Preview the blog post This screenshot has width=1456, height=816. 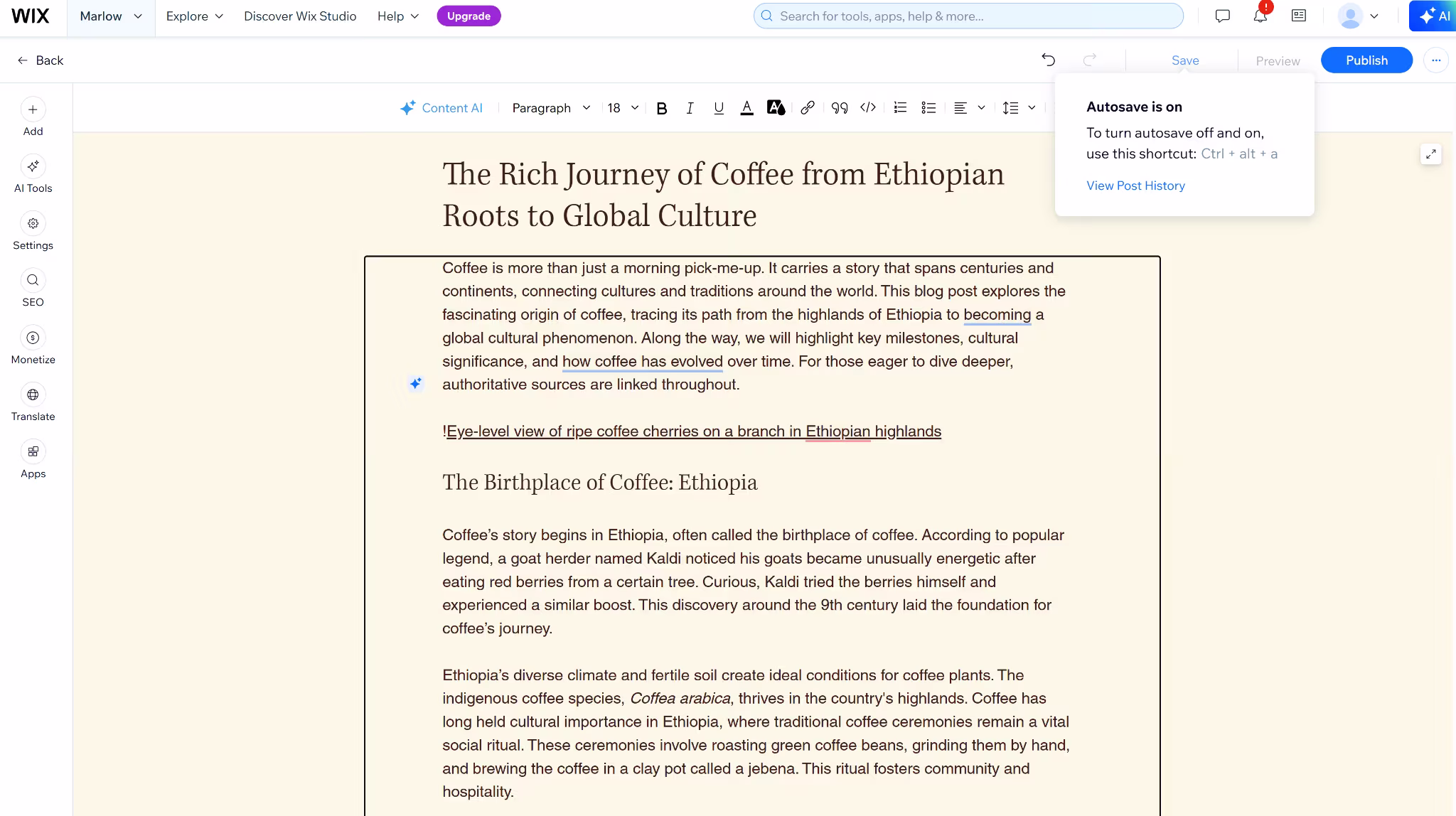(1278, 61)
